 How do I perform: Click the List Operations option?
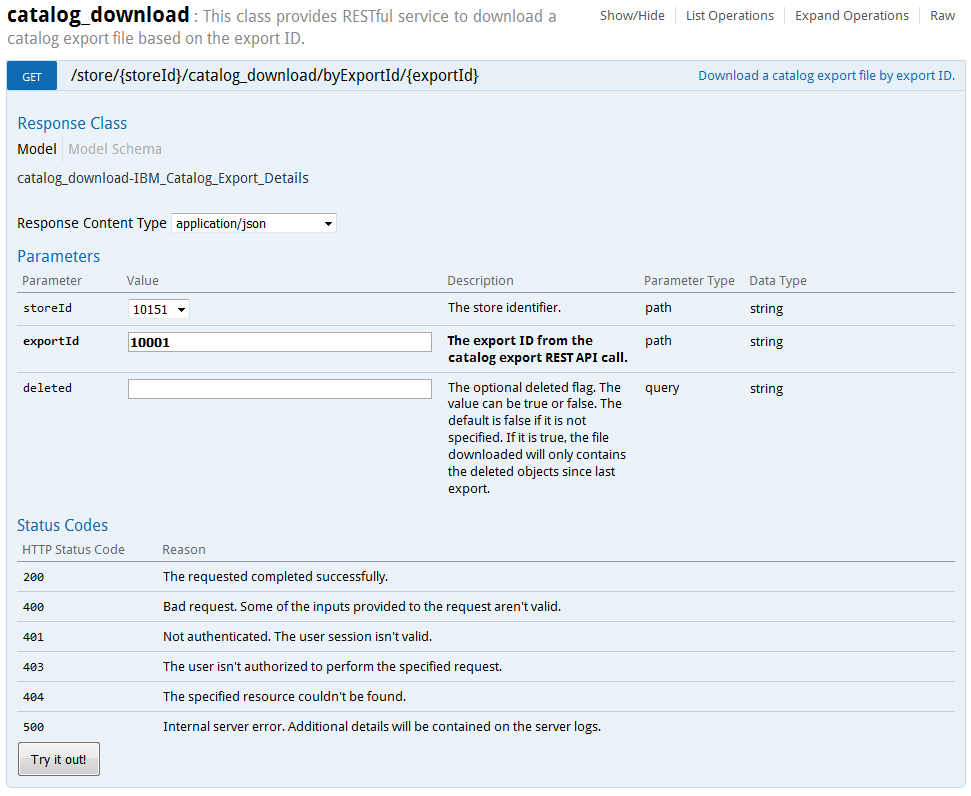730,15
